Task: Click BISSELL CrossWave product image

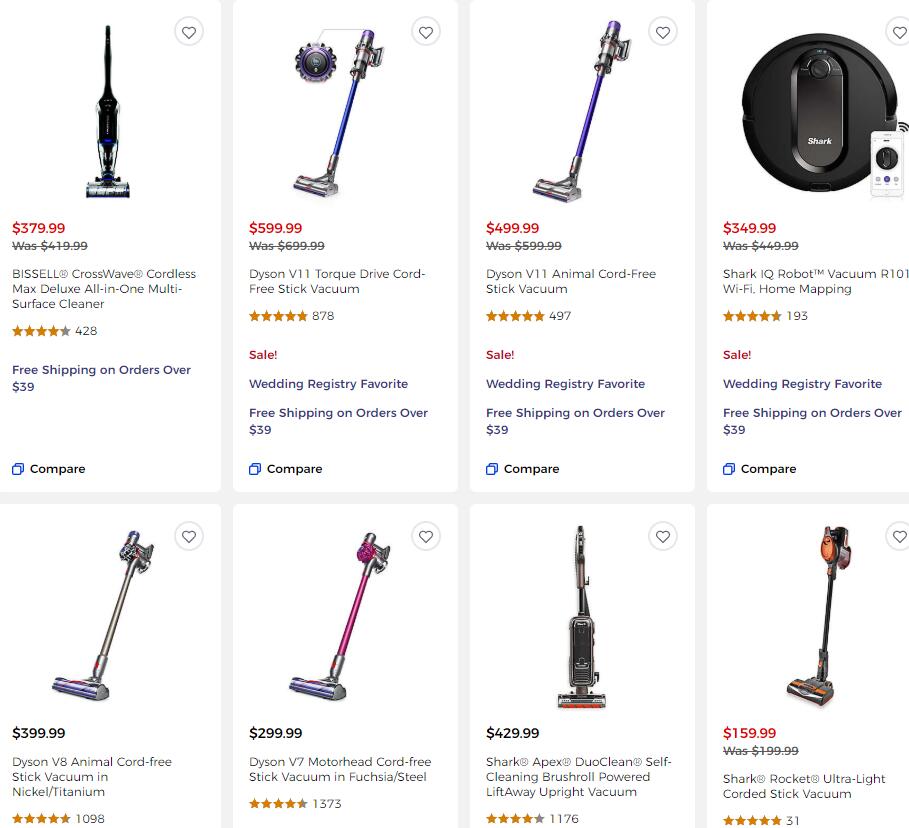Action: pos(108,112)
